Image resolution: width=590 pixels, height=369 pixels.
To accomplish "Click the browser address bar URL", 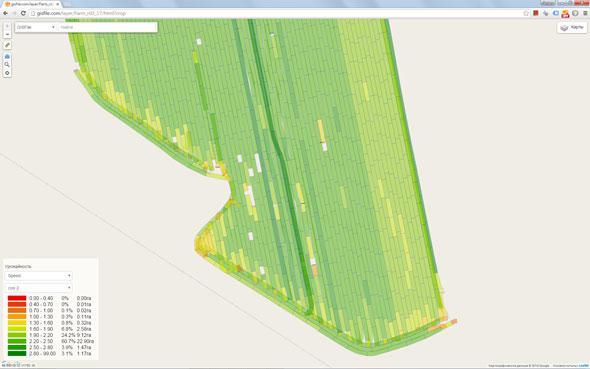I will [x=81, y=13].
